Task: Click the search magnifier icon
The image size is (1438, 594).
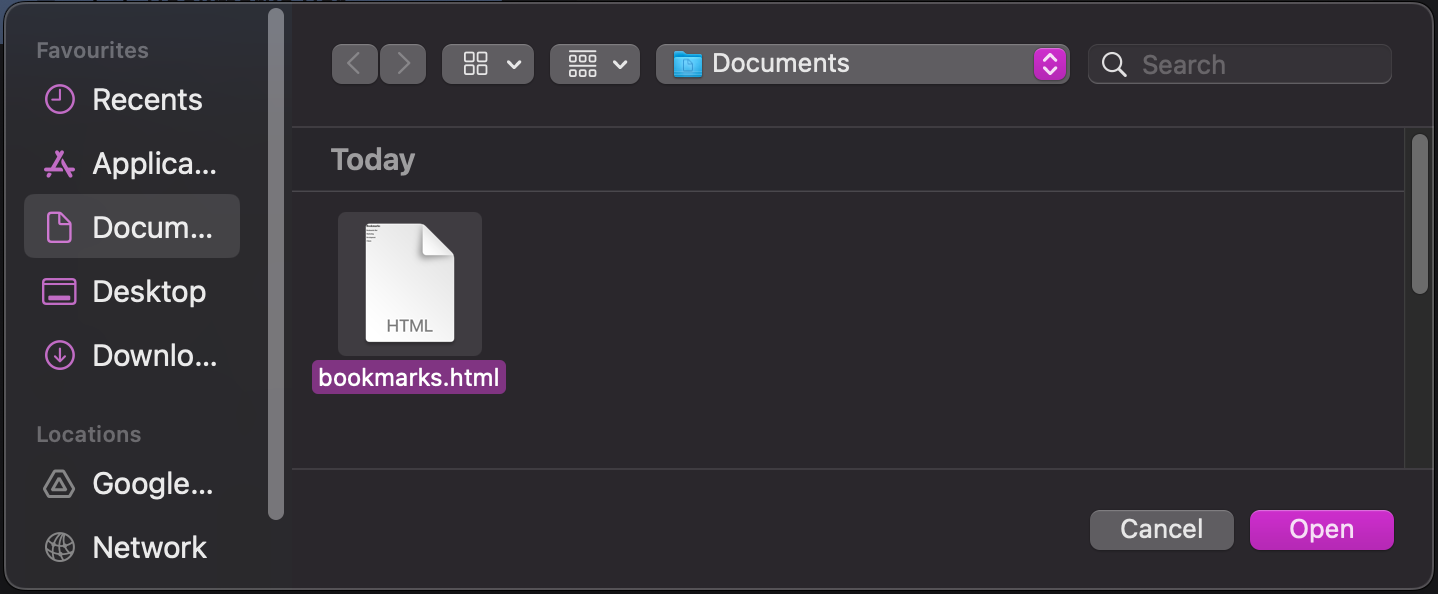Action: (x=1114, y=65)
